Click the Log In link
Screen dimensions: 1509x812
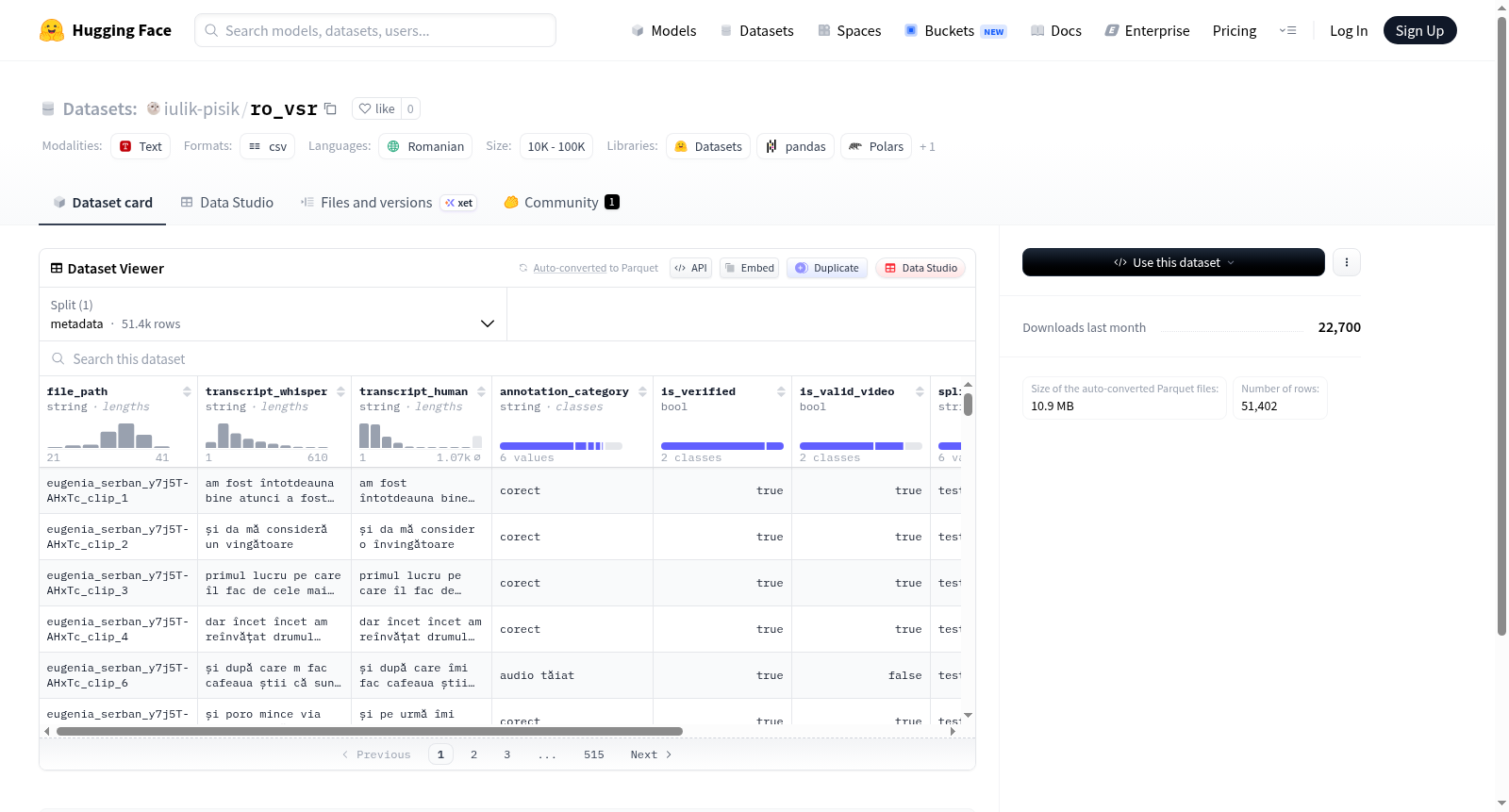point(1349,30)
